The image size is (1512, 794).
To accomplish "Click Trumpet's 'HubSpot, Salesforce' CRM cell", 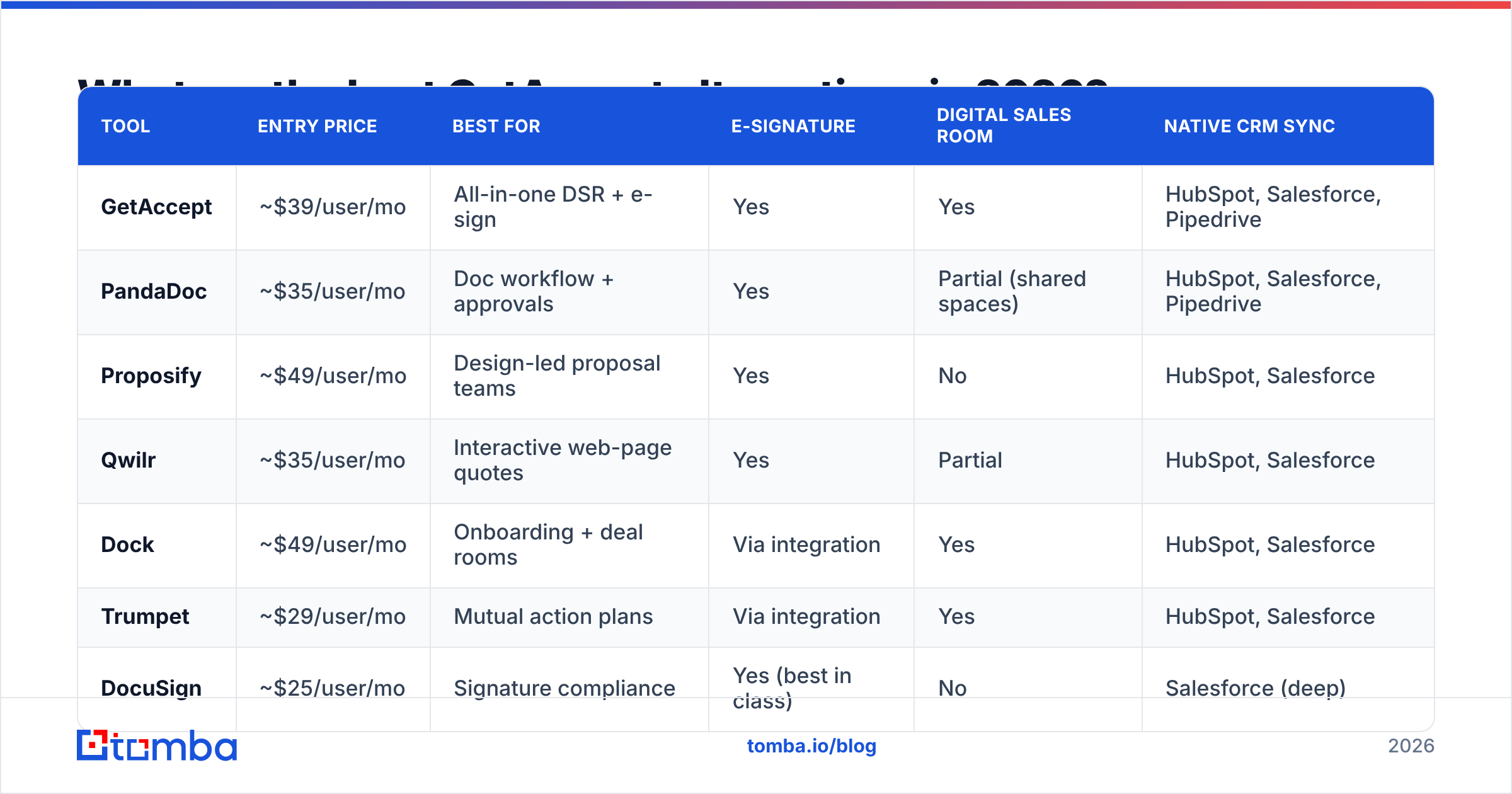I will pos(1288,617).
